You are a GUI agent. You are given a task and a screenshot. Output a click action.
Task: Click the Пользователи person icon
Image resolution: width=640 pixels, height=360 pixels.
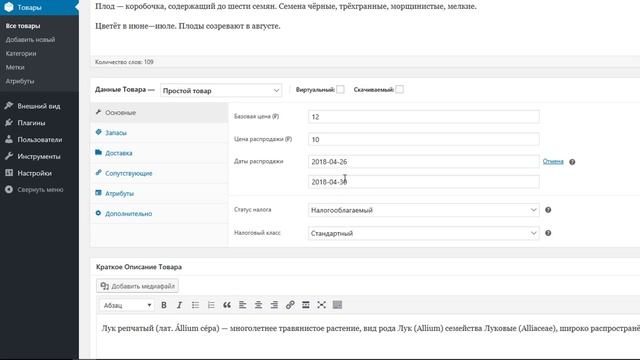coord(9,139)
